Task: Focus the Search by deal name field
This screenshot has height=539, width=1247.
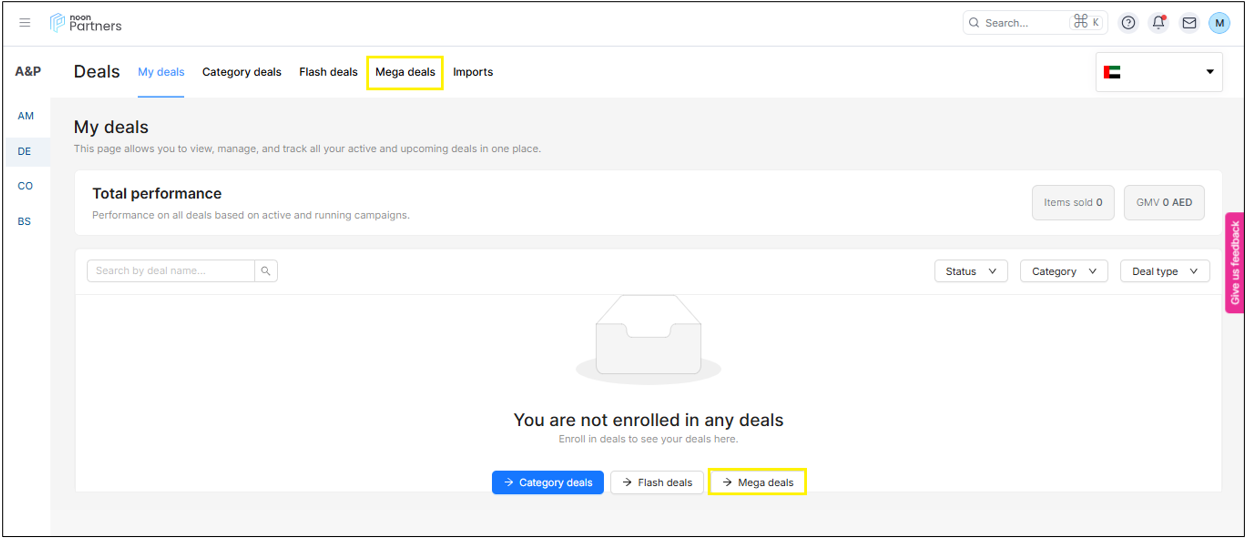Action: 171,271
